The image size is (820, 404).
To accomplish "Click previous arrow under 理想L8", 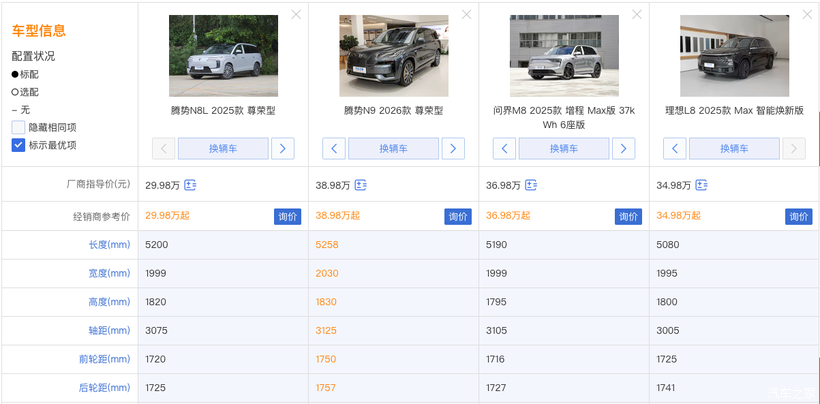I will 675,148.
